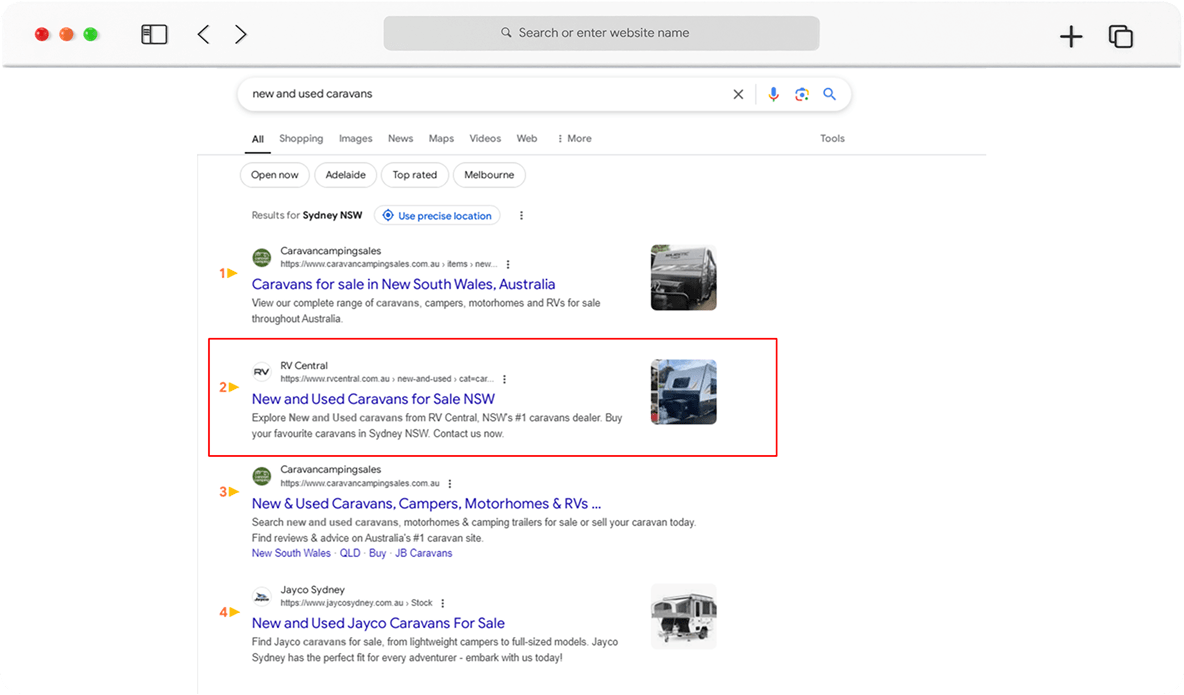
Task: Switch to the Videos tab
Action: click(485, 138)
